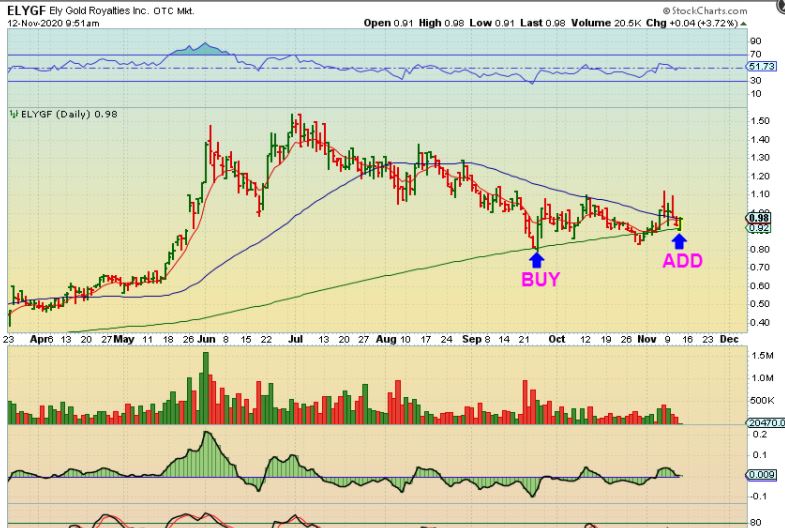Click the 30 level on RSI axis
785x528 pixels.
click(x=755, y=80)
